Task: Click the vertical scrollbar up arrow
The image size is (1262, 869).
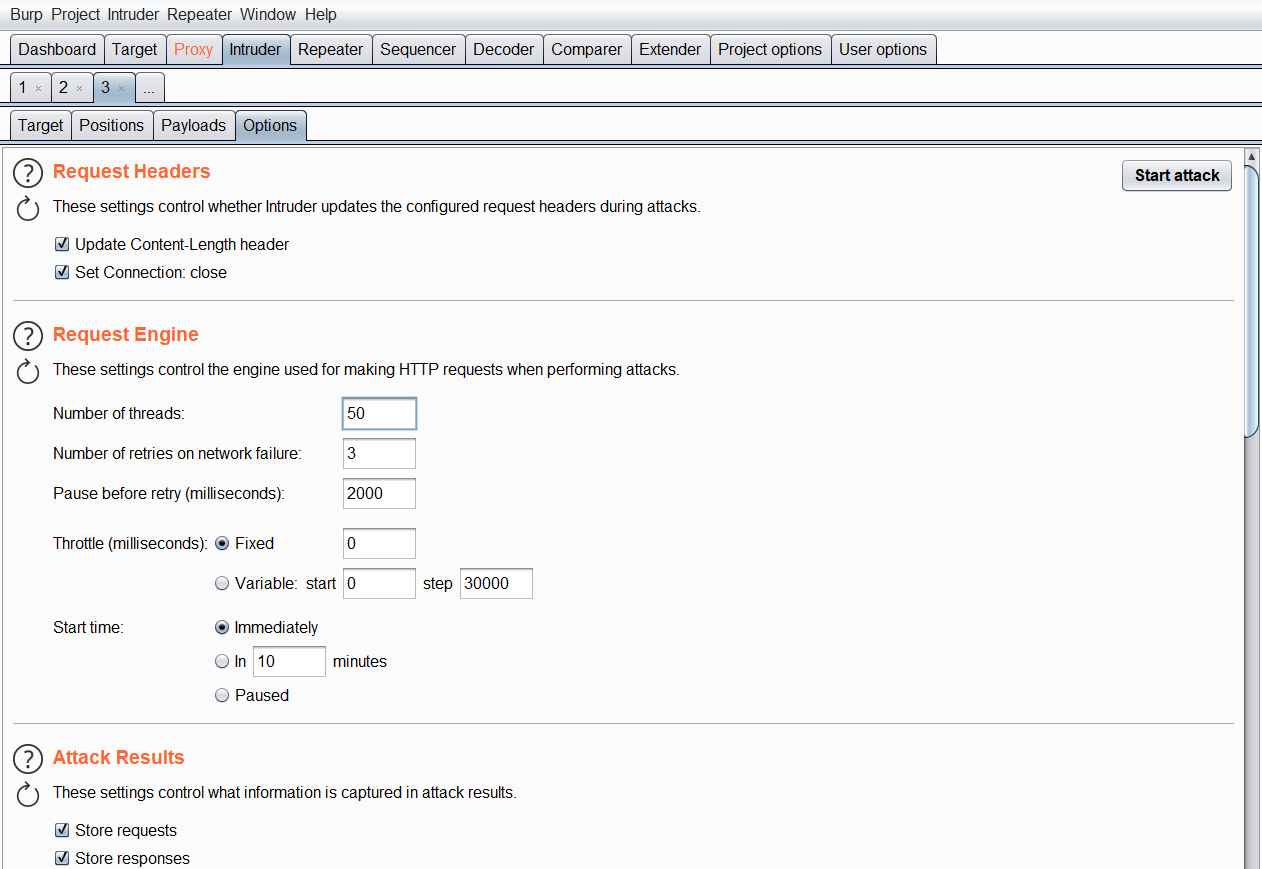Action: 1251,156
